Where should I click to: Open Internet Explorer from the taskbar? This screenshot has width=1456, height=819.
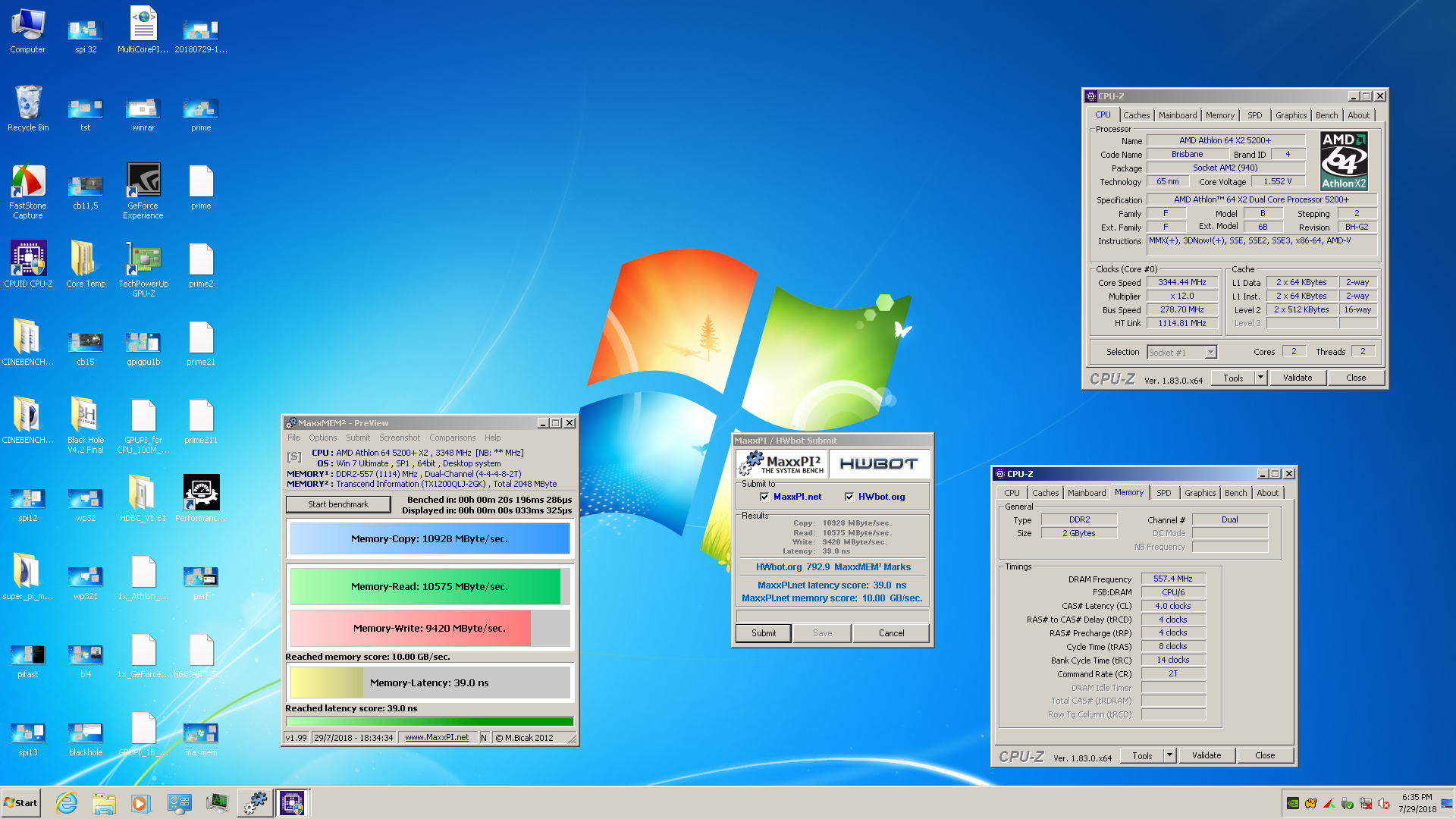(67, 803)
